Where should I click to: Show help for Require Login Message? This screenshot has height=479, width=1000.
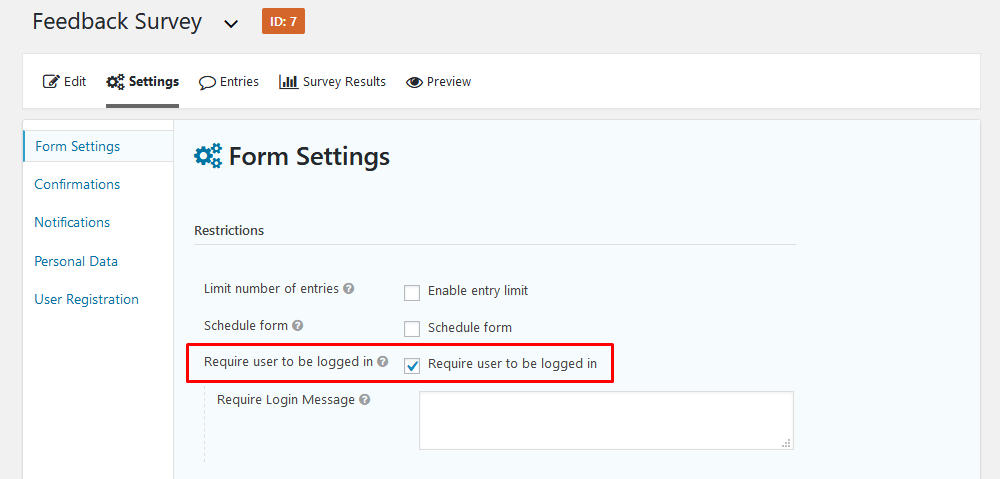364,400
